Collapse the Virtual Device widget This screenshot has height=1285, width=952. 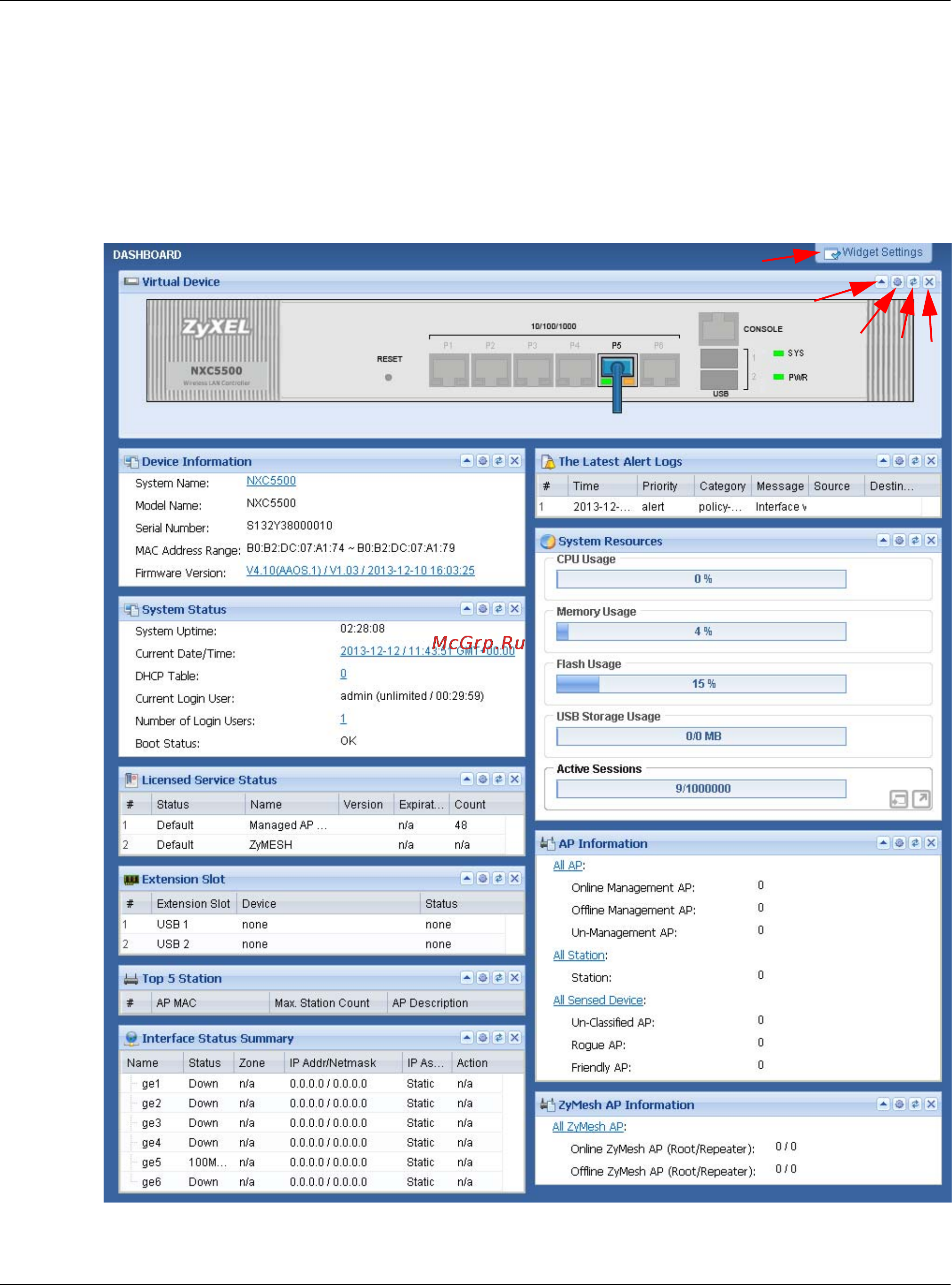[882, 282]
